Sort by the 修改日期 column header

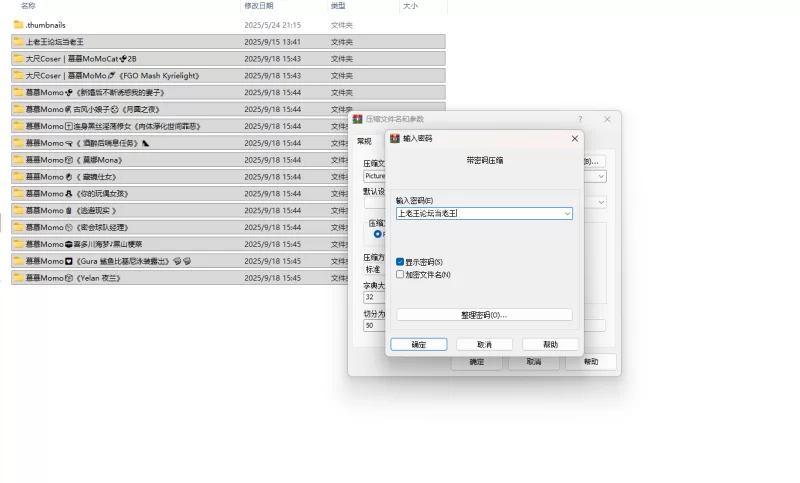[x=259, y=6]
